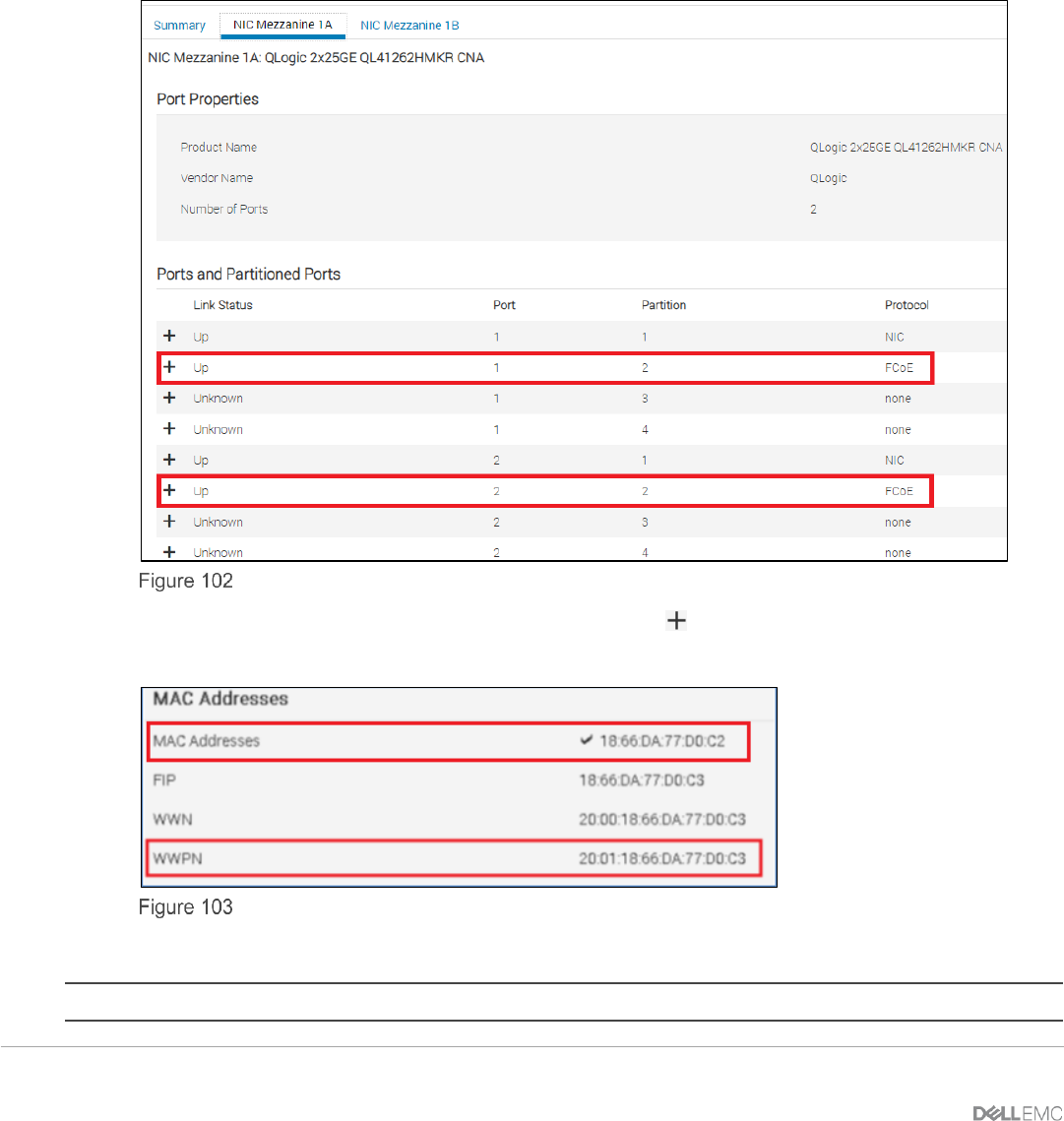Click the Port Properties section heading
This screenshot has width=1064, height=1121.
208,99
